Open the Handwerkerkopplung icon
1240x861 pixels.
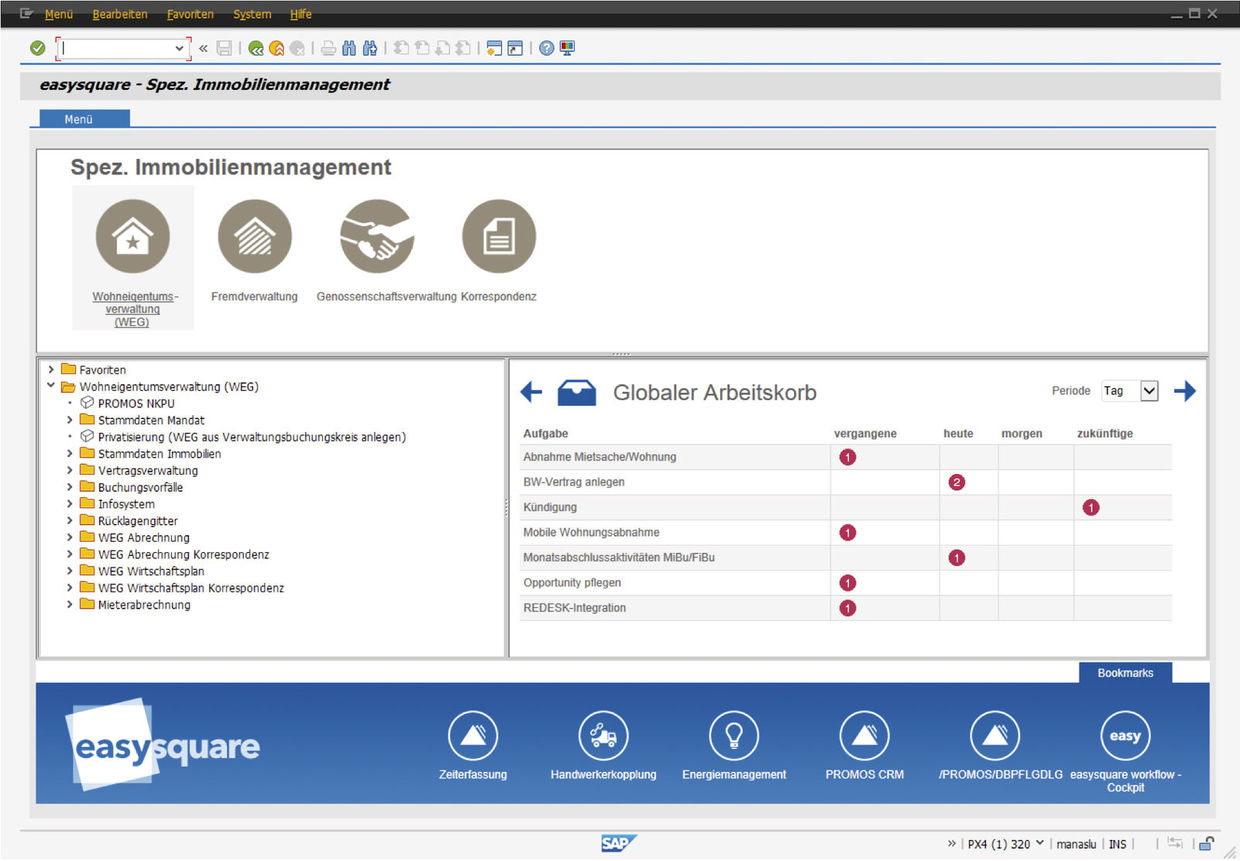point(603,735)
